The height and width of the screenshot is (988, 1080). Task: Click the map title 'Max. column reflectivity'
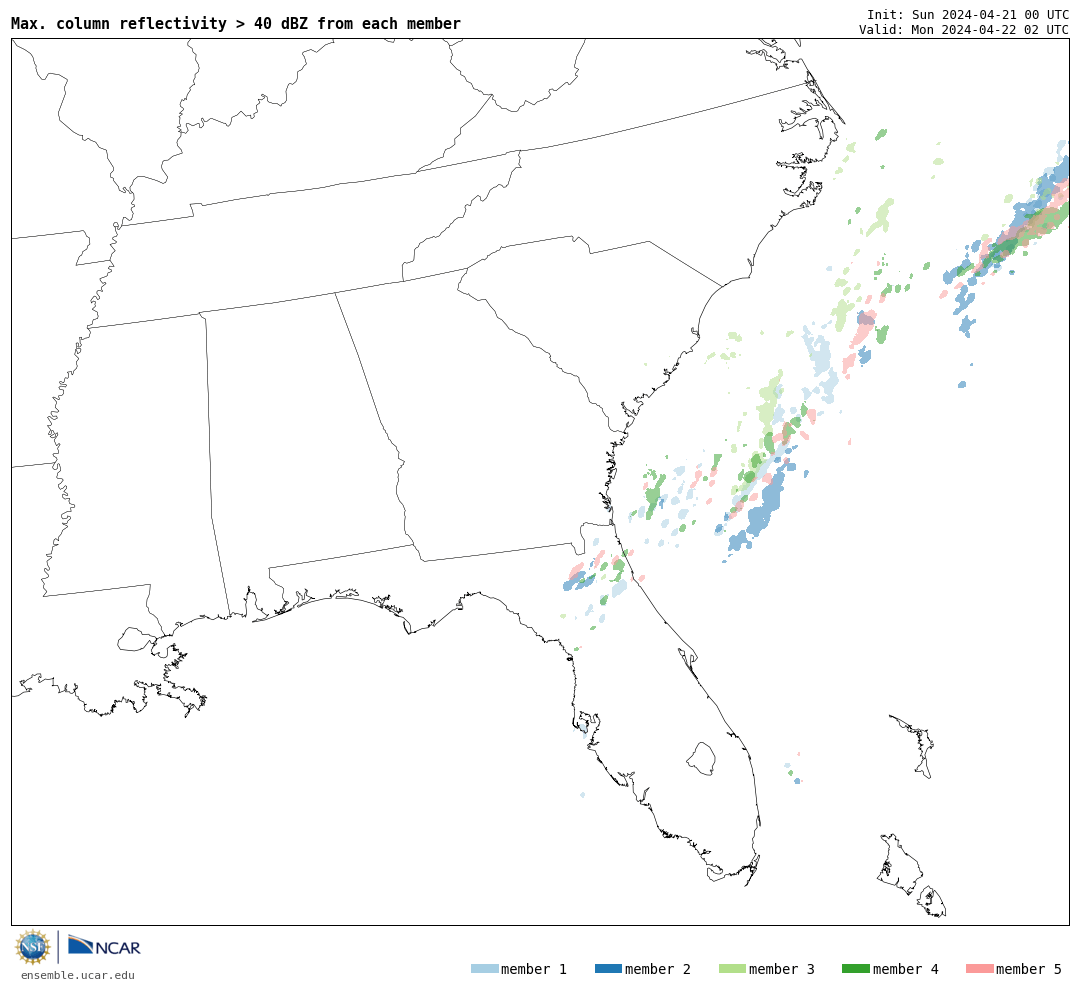[x=118, y=23]
